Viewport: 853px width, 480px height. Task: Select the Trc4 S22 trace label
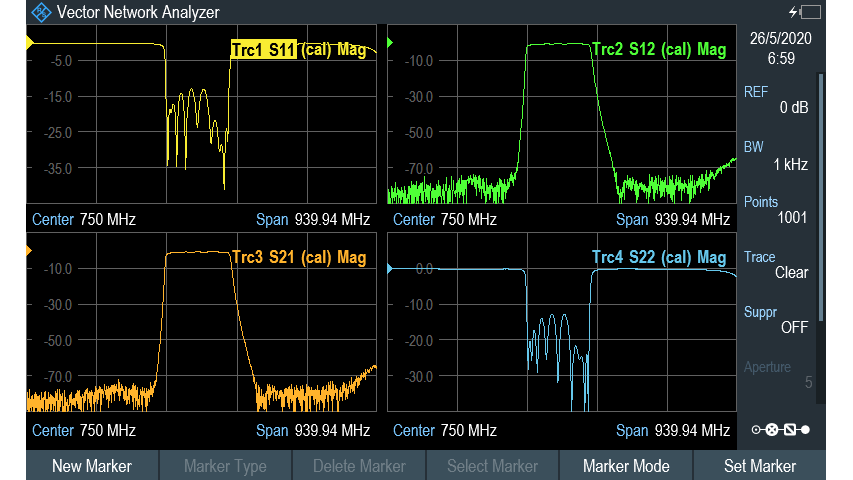point(658,258)
